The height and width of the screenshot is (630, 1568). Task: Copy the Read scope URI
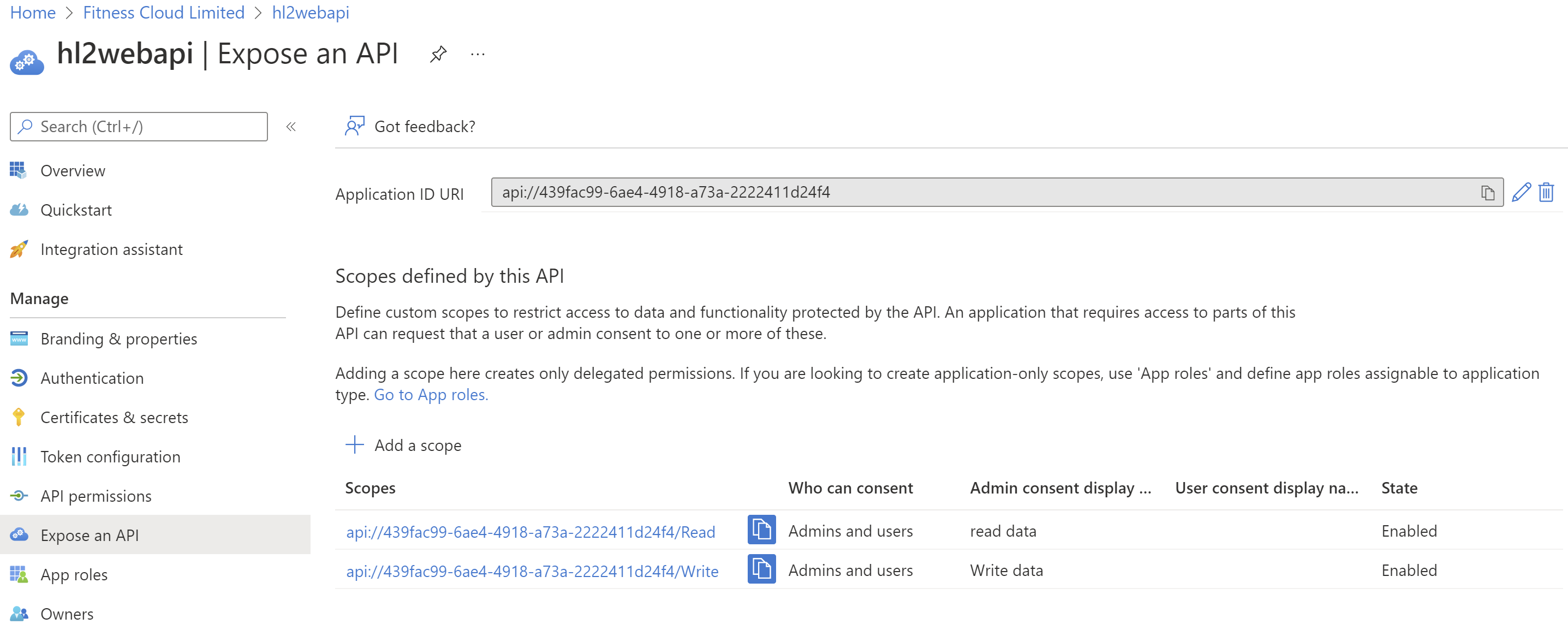tap(761, 530)
